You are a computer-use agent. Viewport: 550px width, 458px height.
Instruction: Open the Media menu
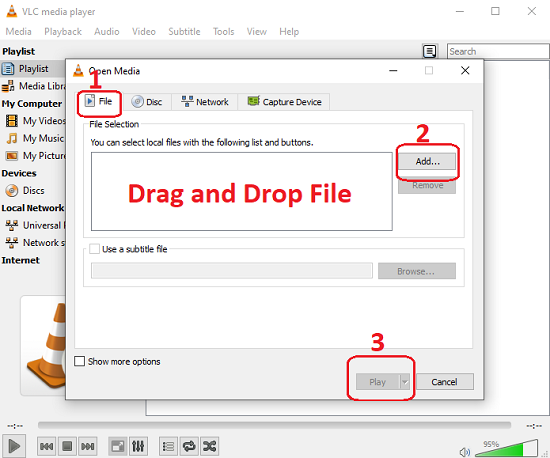[19, 32]
